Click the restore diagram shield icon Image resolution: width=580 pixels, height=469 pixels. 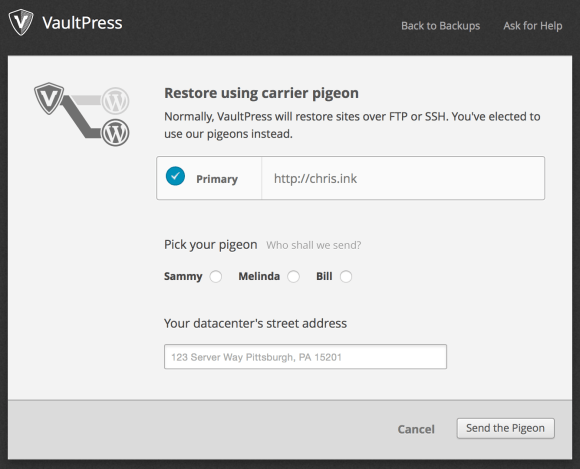point(49,98)
